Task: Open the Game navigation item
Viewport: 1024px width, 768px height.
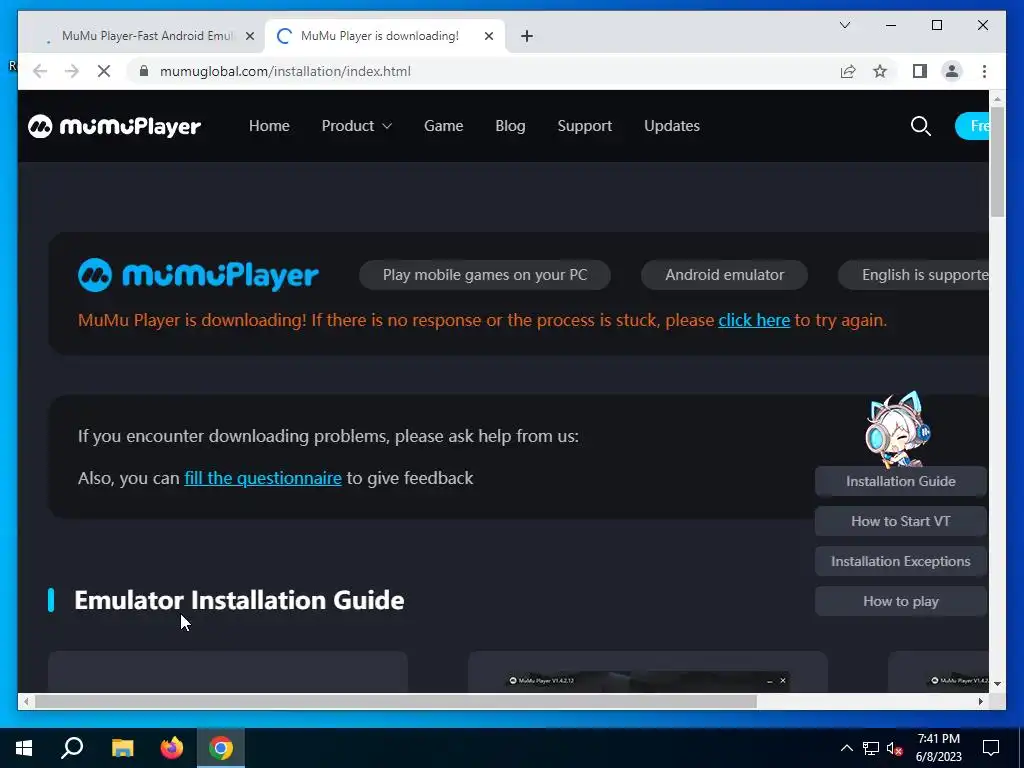Action: pos(443,126)
